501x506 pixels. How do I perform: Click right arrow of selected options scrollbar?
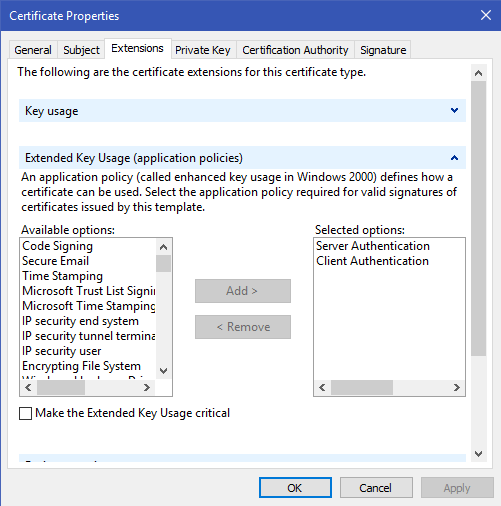pos(456,387)
